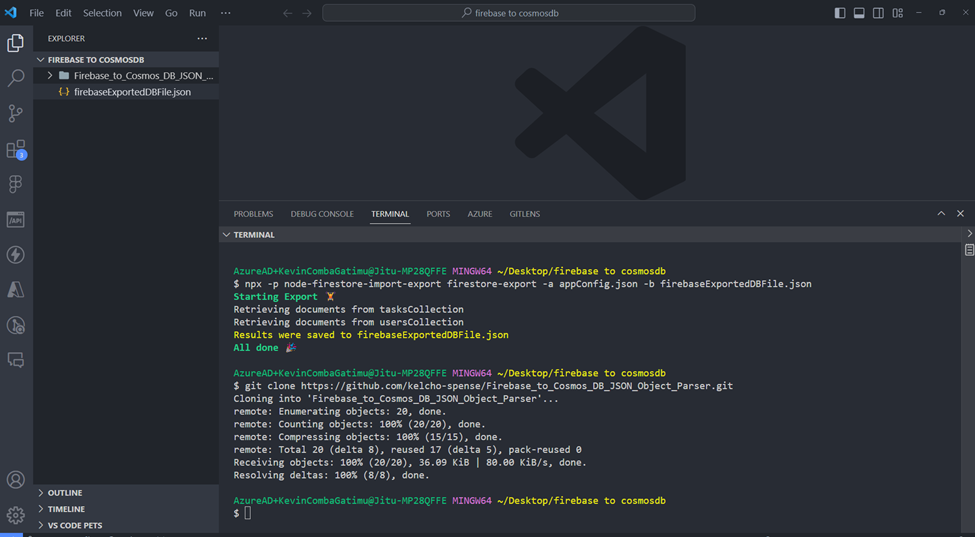Click the terminal input prompt cursor

[247, 513]
